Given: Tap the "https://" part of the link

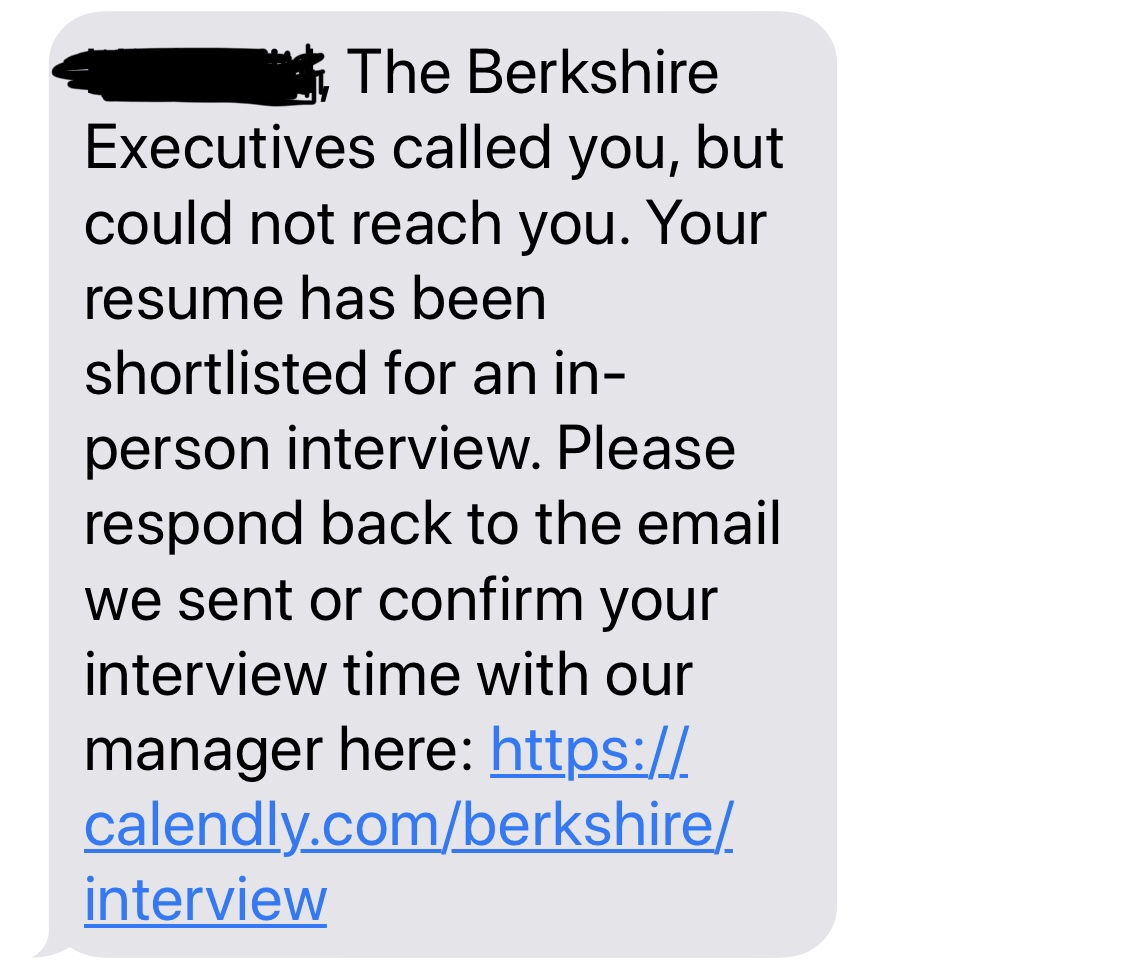Looking at the screenshot, I should [589, 751].
